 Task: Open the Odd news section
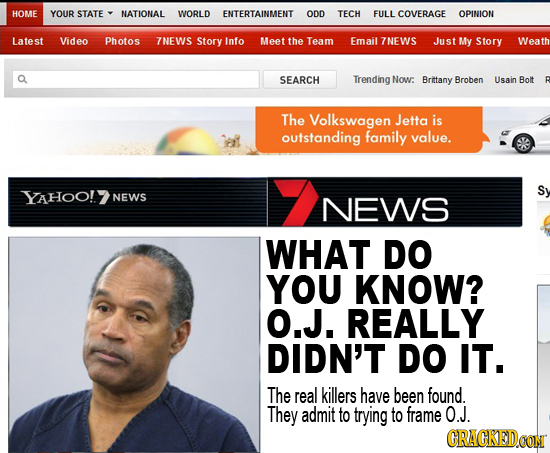[x=315, y=14]
